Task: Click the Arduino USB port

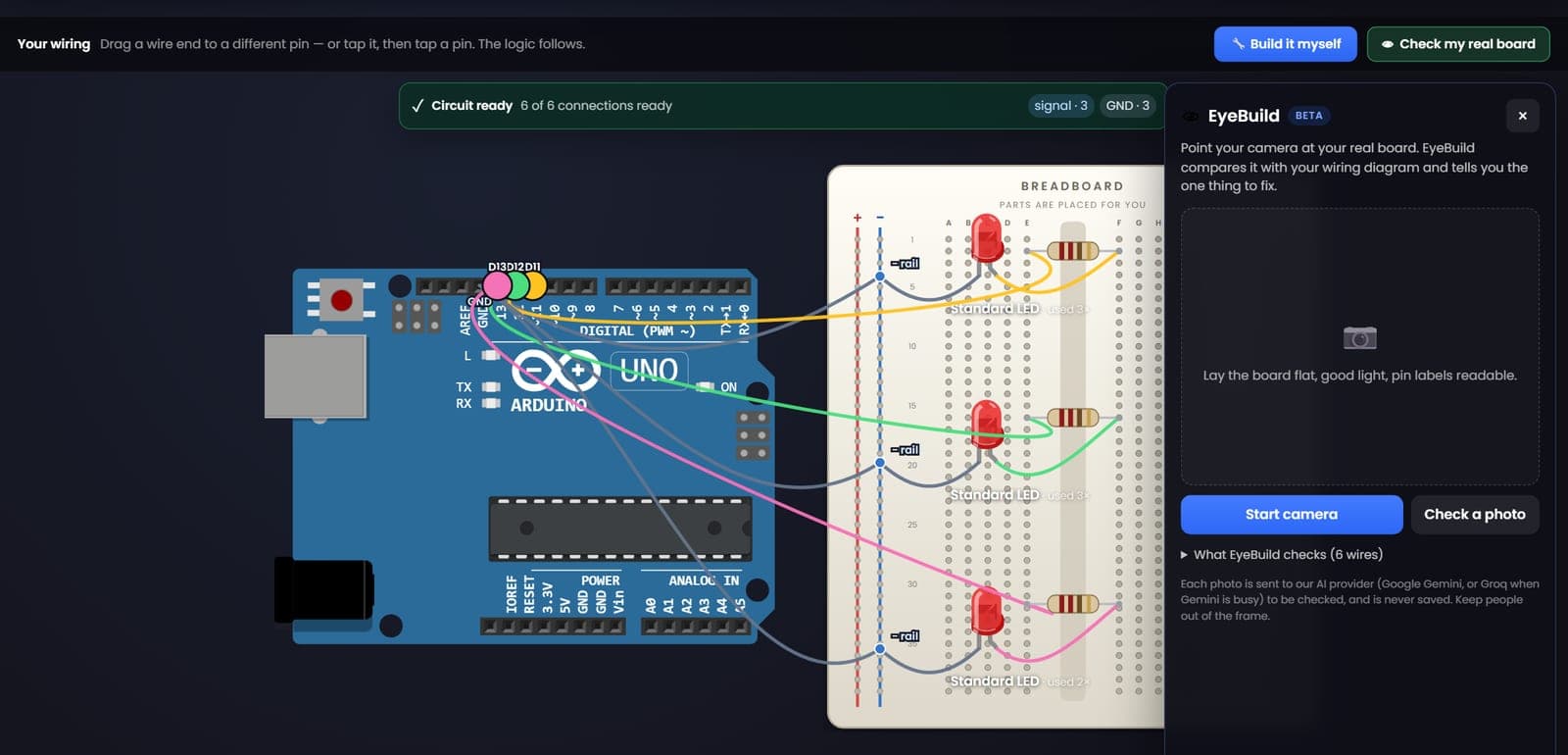Action: (x=316, y=376)
